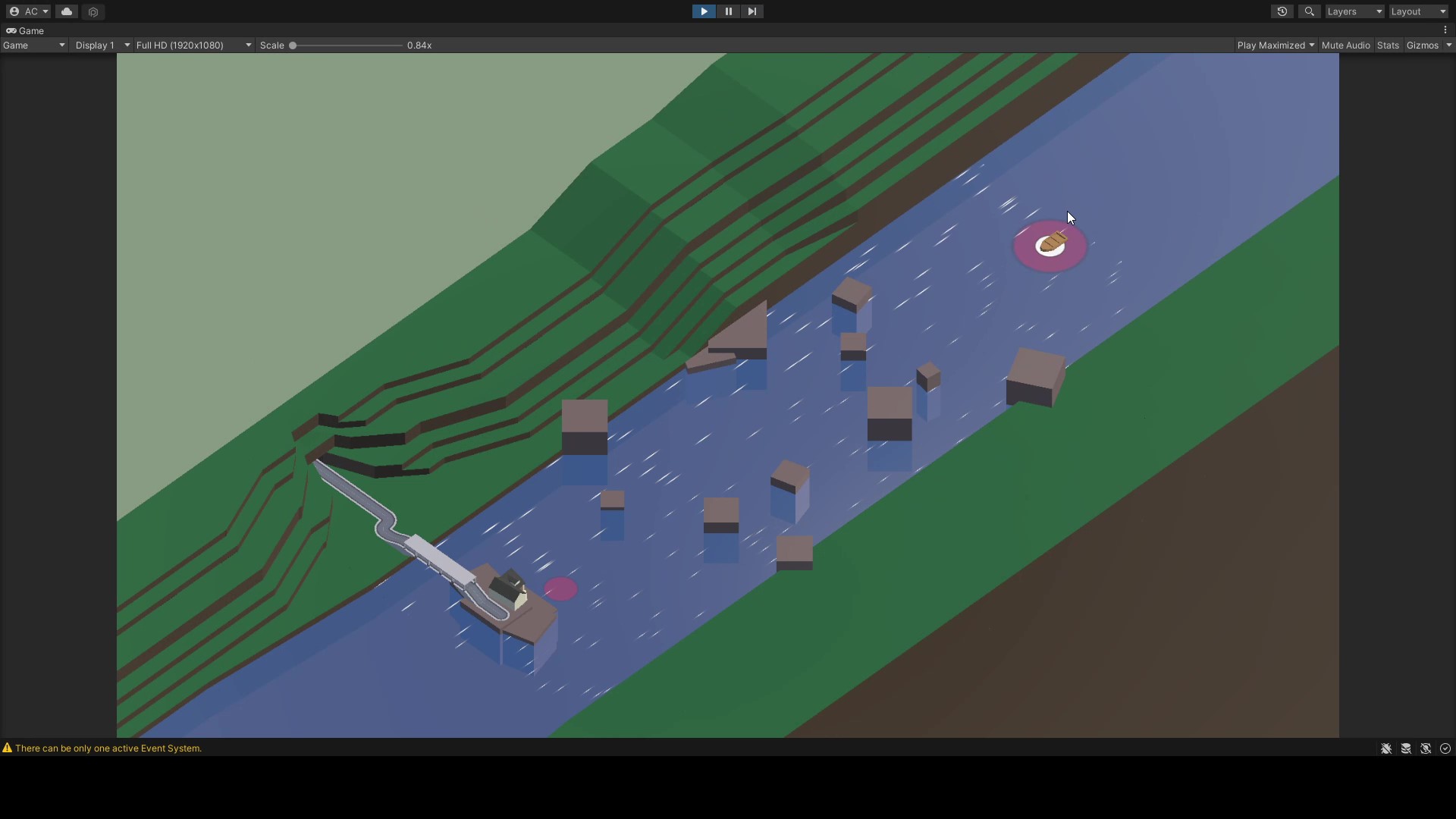The image size is (1456, 819).
Task: Expand the Full HD (1920x1080) resolution dropdown
Action: 193,45
